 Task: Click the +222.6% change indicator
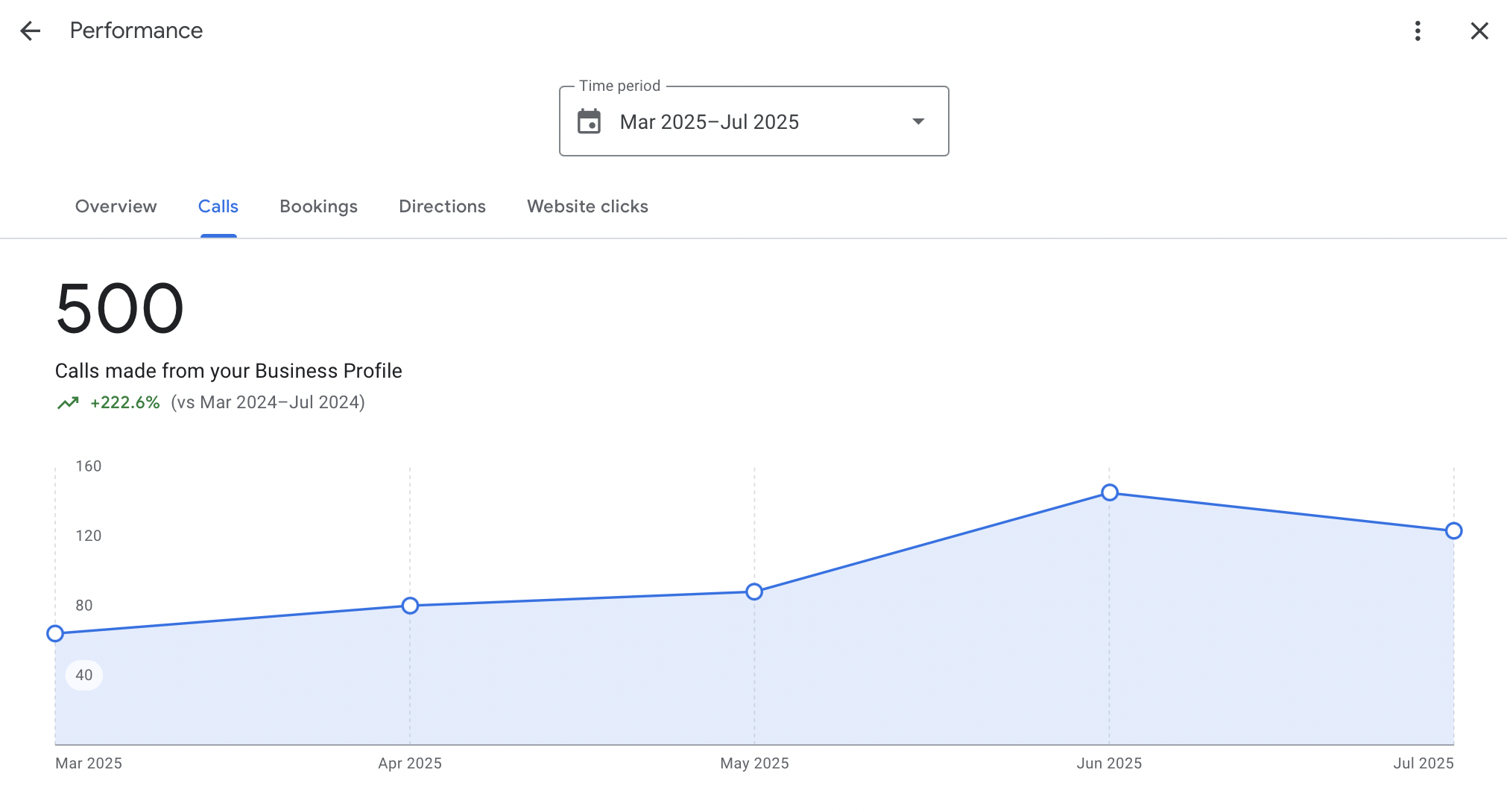pos(124,403)
